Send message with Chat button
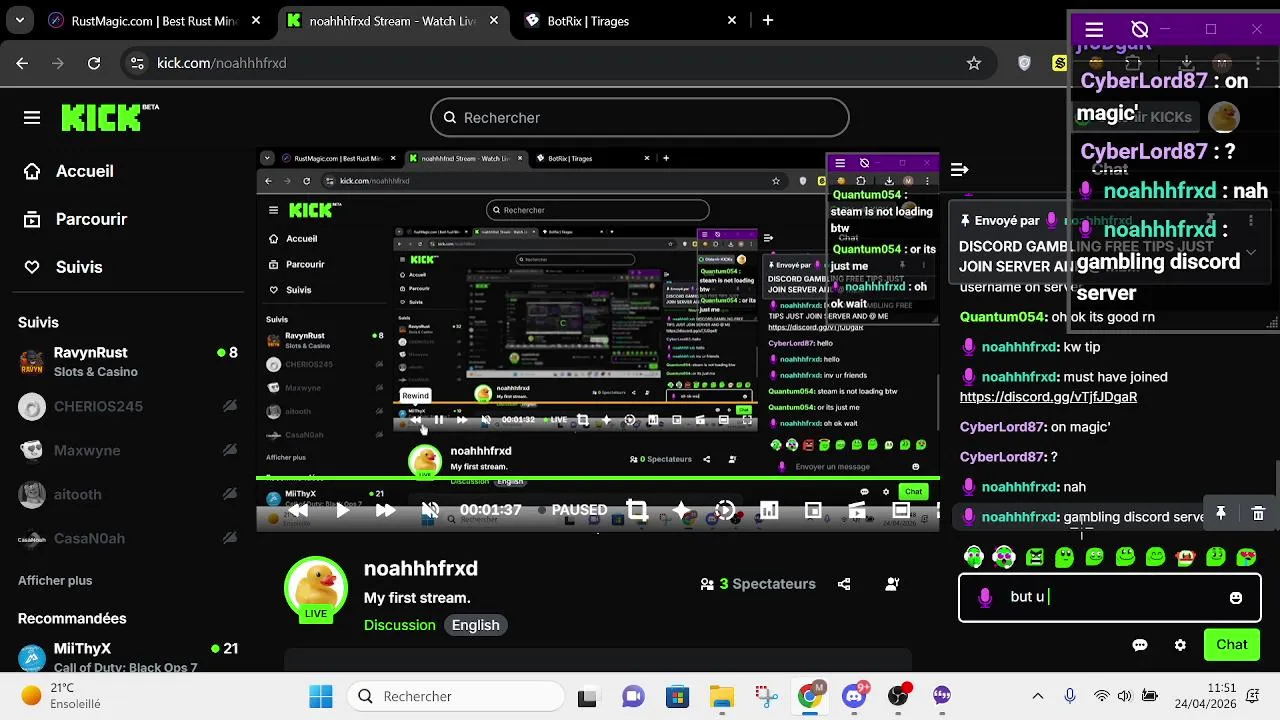The height and width of the screenshot is (720, 1280). [1232, 645]
